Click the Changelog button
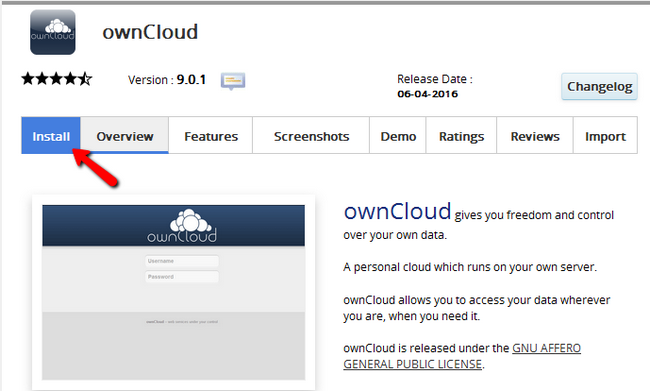This screenshot has width=650, height=391. [x=599, y=87]
